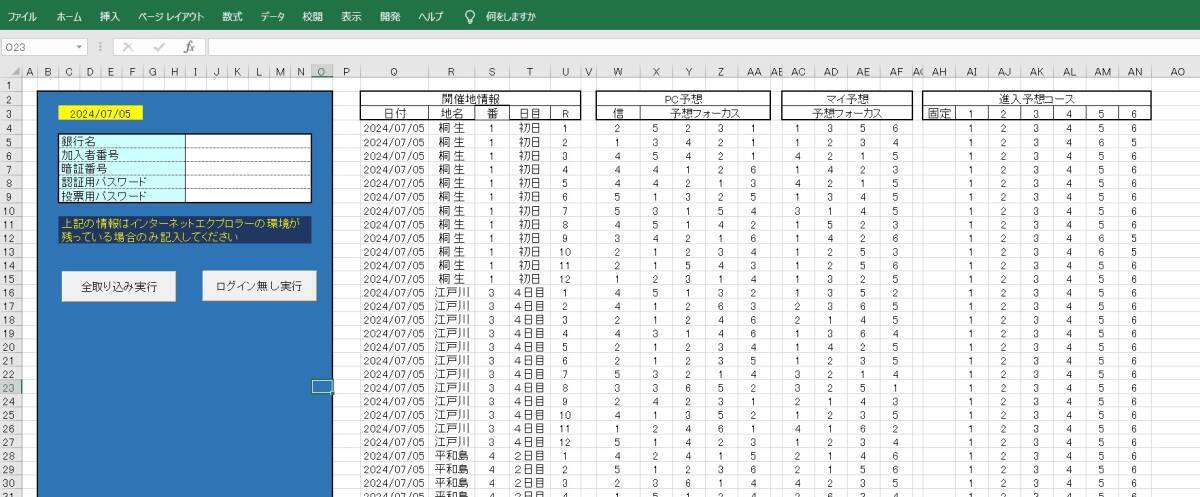The image size is (1200, 497).
Task: Click the Name Box showing O23
Action: (x=36, y=47)
